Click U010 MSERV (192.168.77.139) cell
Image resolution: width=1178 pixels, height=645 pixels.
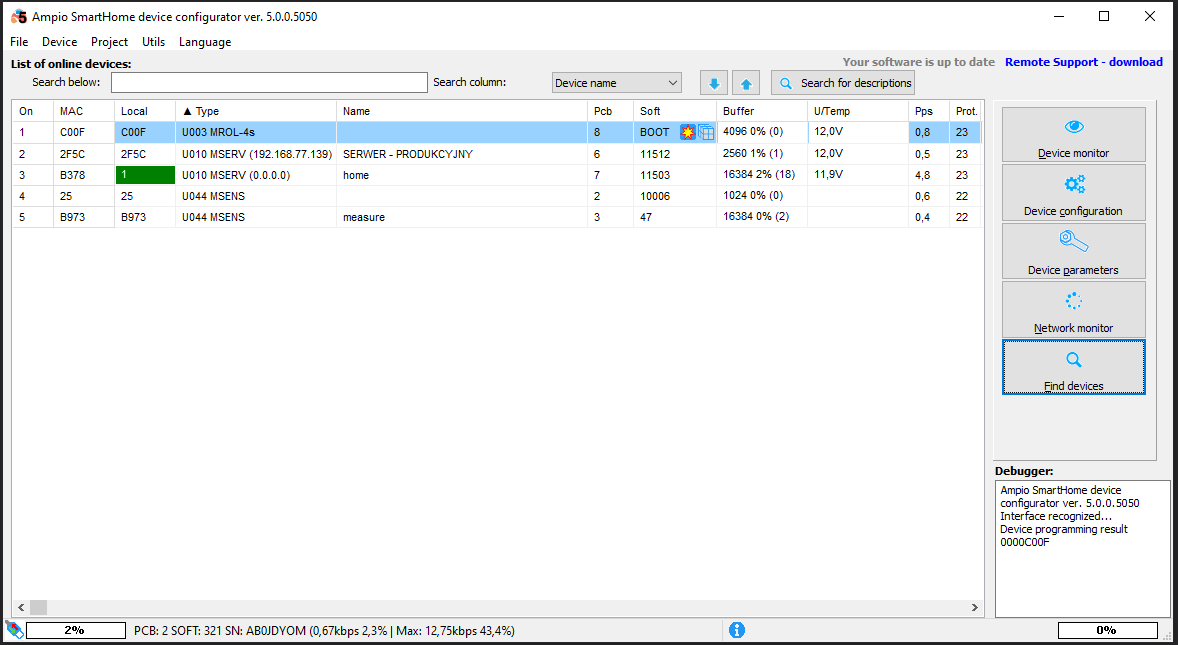256,154
